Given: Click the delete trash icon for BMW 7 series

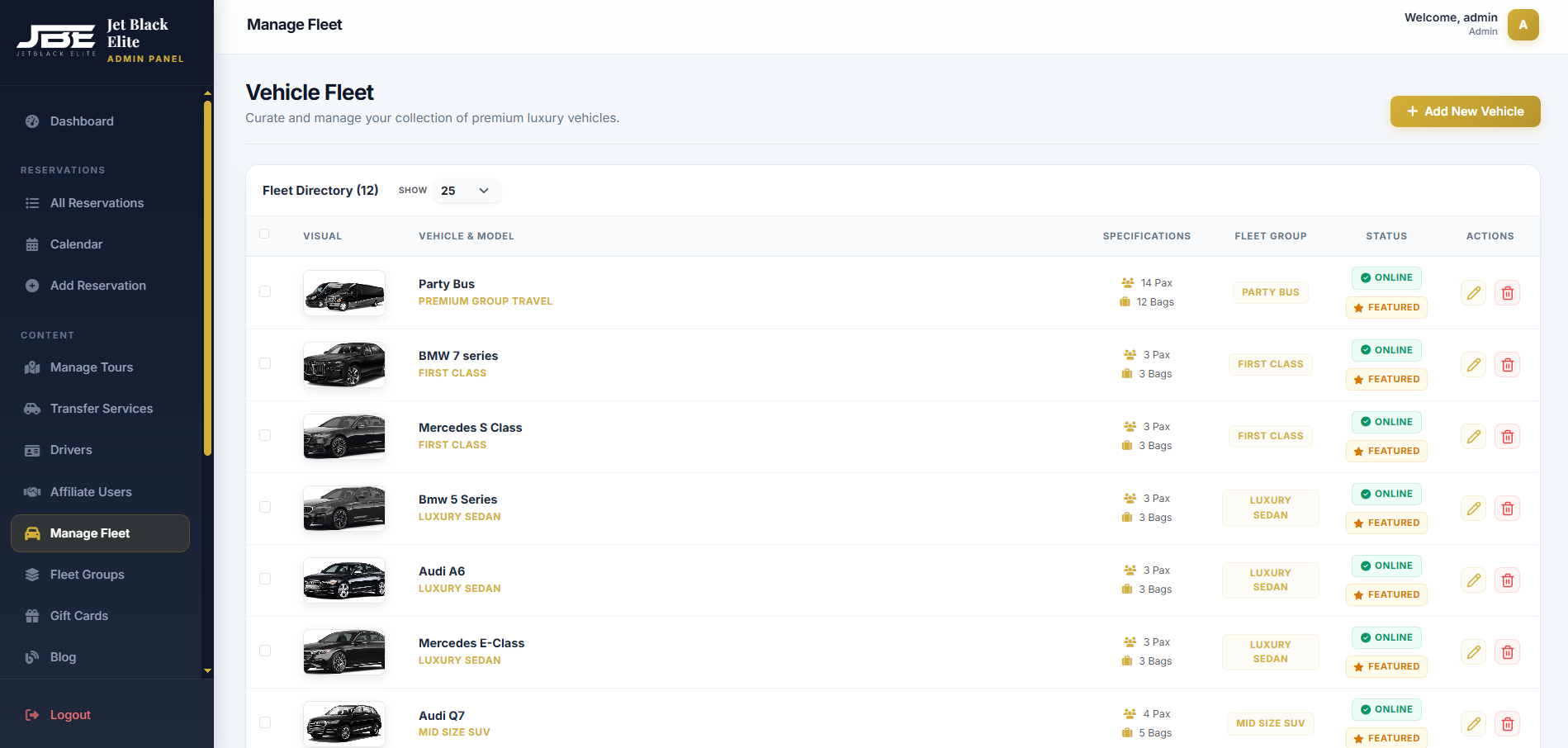Looking at the screenshot, I should 1507,365.
